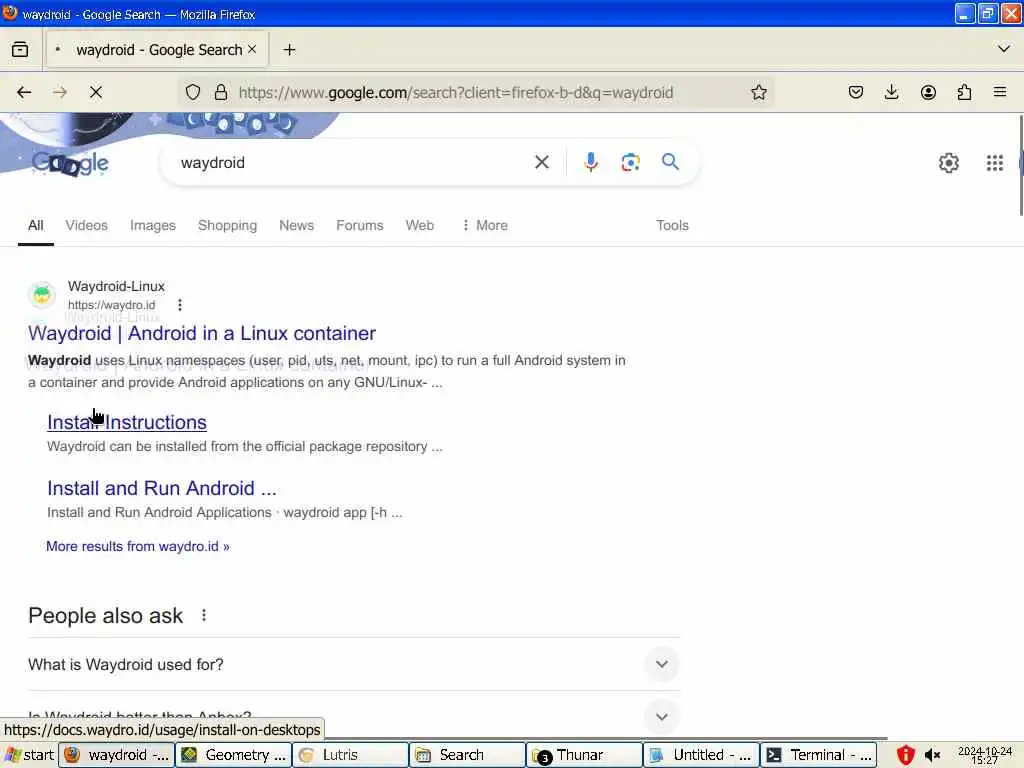Open More results from waydro.id

coord(138,547)
